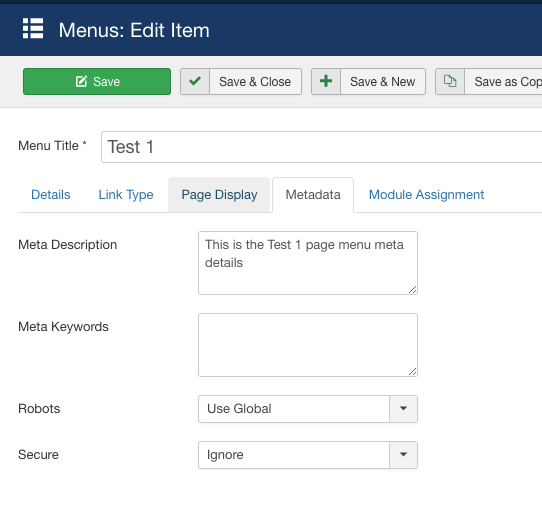Switch to the Link Type tab
Viewport: 542px width, 515px height.
point(126,195)
